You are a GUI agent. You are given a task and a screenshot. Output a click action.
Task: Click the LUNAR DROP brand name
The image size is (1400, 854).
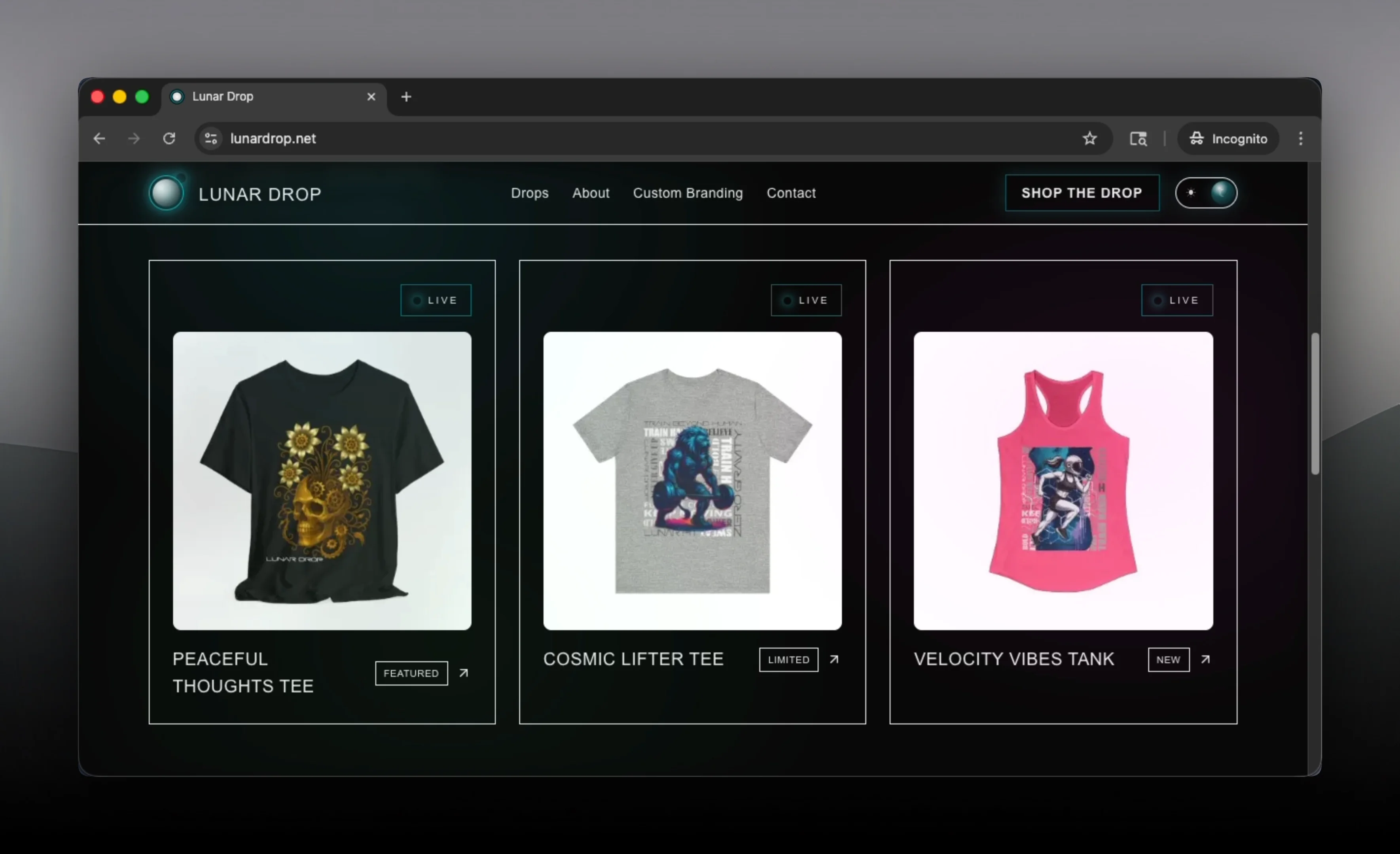[260, 194]
